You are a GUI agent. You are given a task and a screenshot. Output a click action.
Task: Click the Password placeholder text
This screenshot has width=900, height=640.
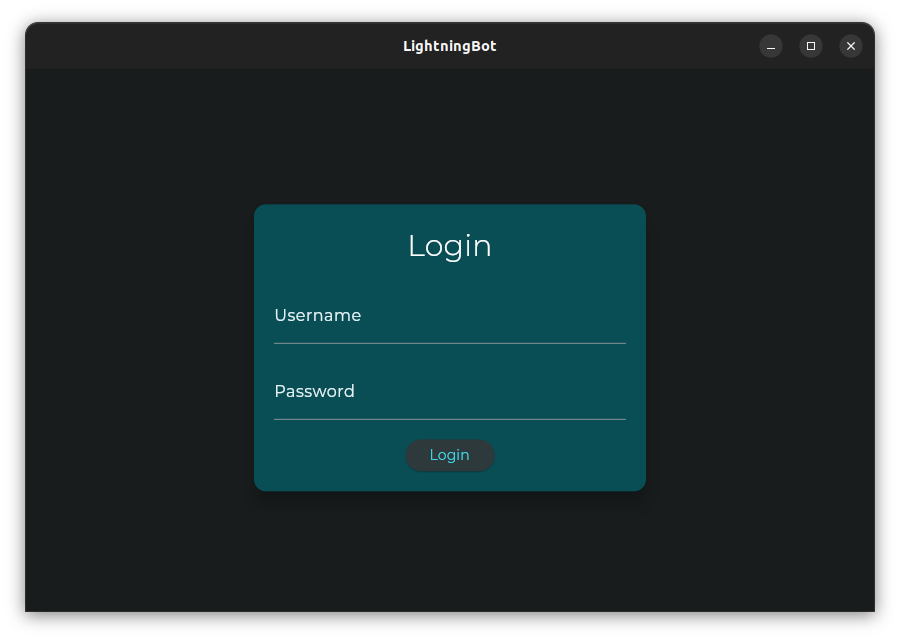(315, 391)
